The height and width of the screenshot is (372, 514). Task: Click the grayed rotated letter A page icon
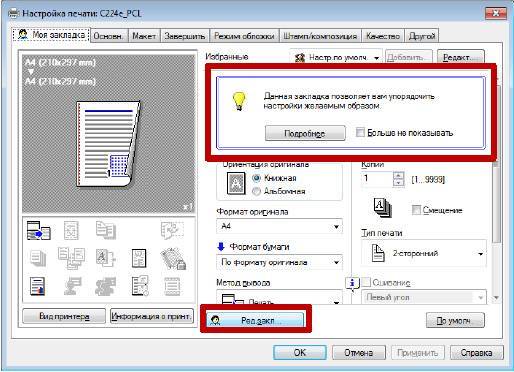click(105, 258)
